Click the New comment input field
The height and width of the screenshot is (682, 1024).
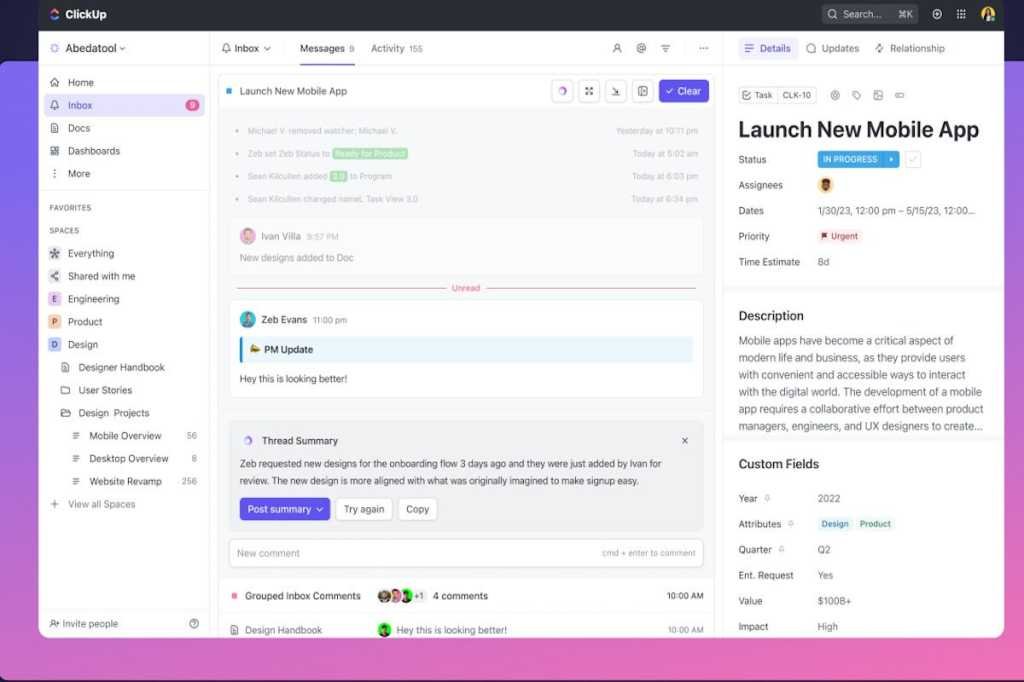pyautogui.click(x=400, y=553)
